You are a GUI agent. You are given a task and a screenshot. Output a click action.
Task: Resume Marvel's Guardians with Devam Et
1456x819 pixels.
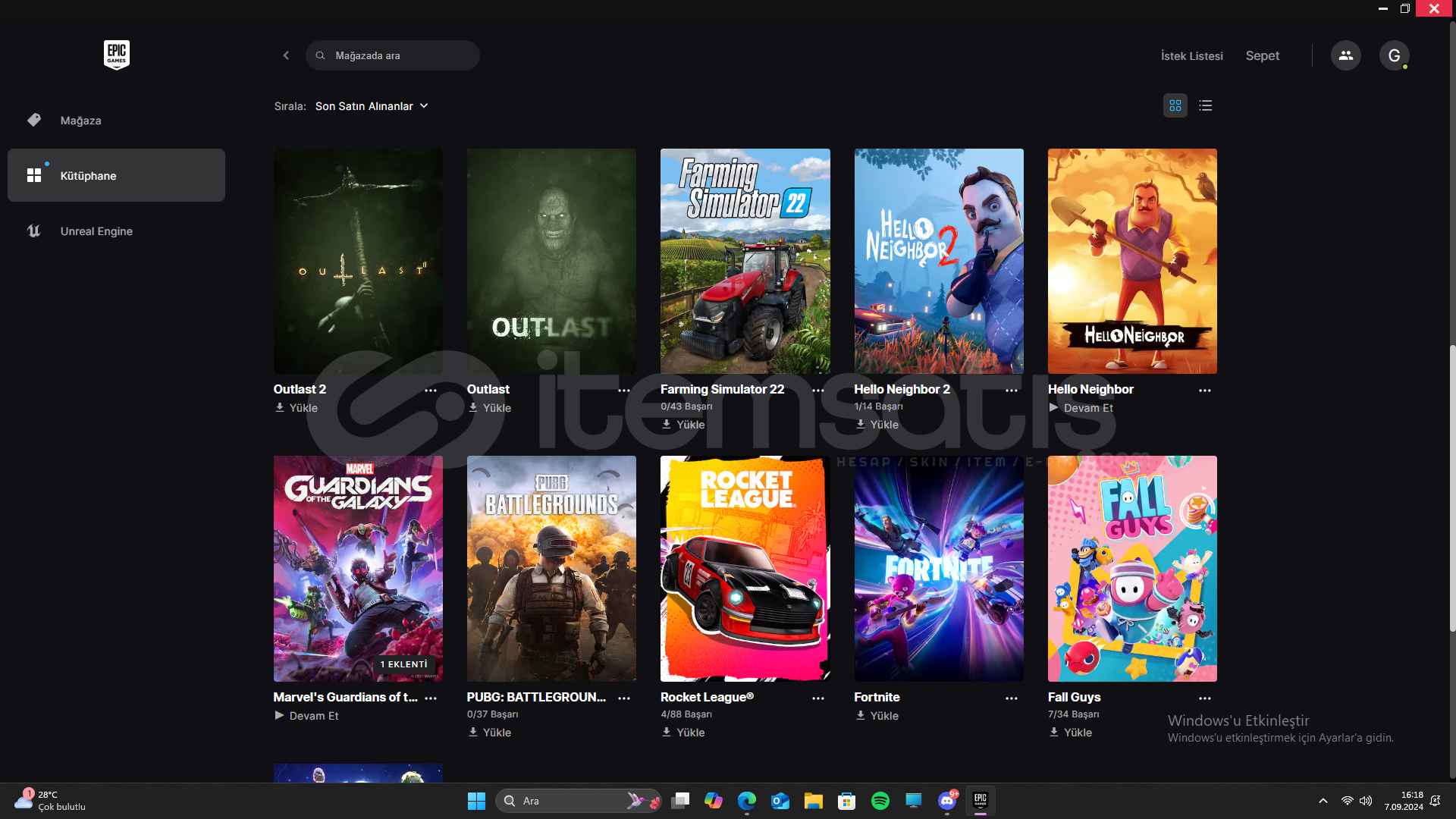click(x=306, y=716)
